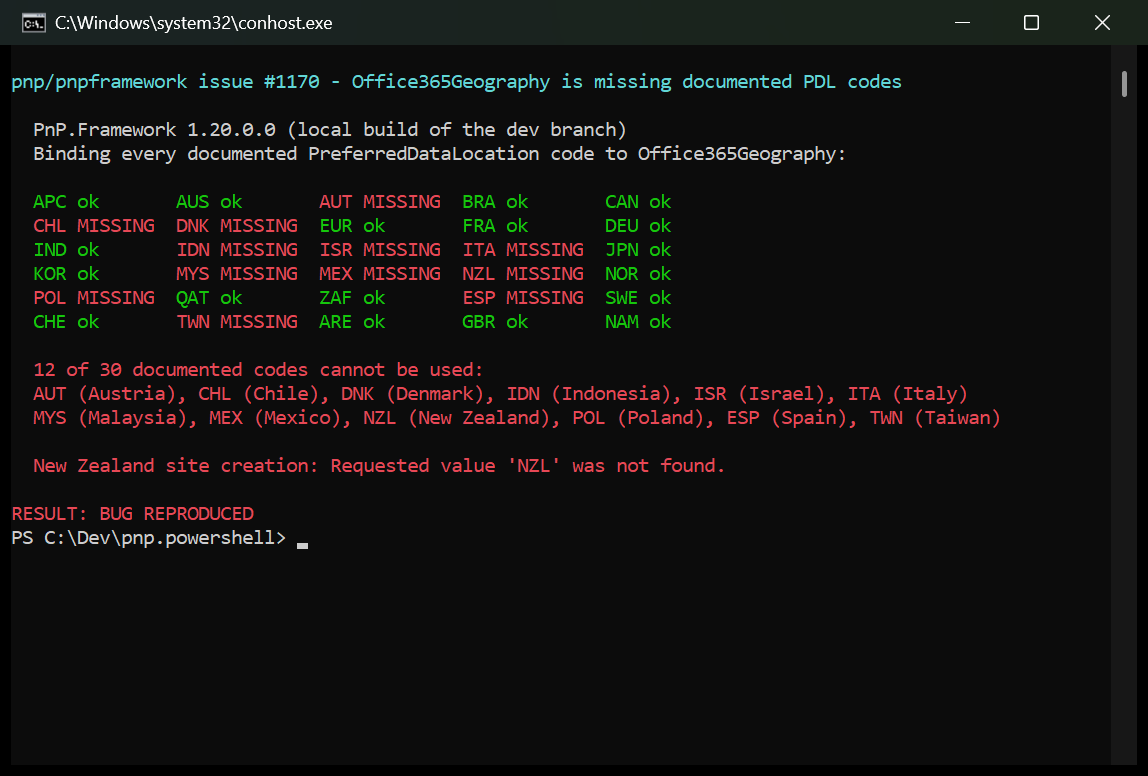Click the issue #1170 heading line
This screenshot has height=776, width=1148.
coord(456,81)
